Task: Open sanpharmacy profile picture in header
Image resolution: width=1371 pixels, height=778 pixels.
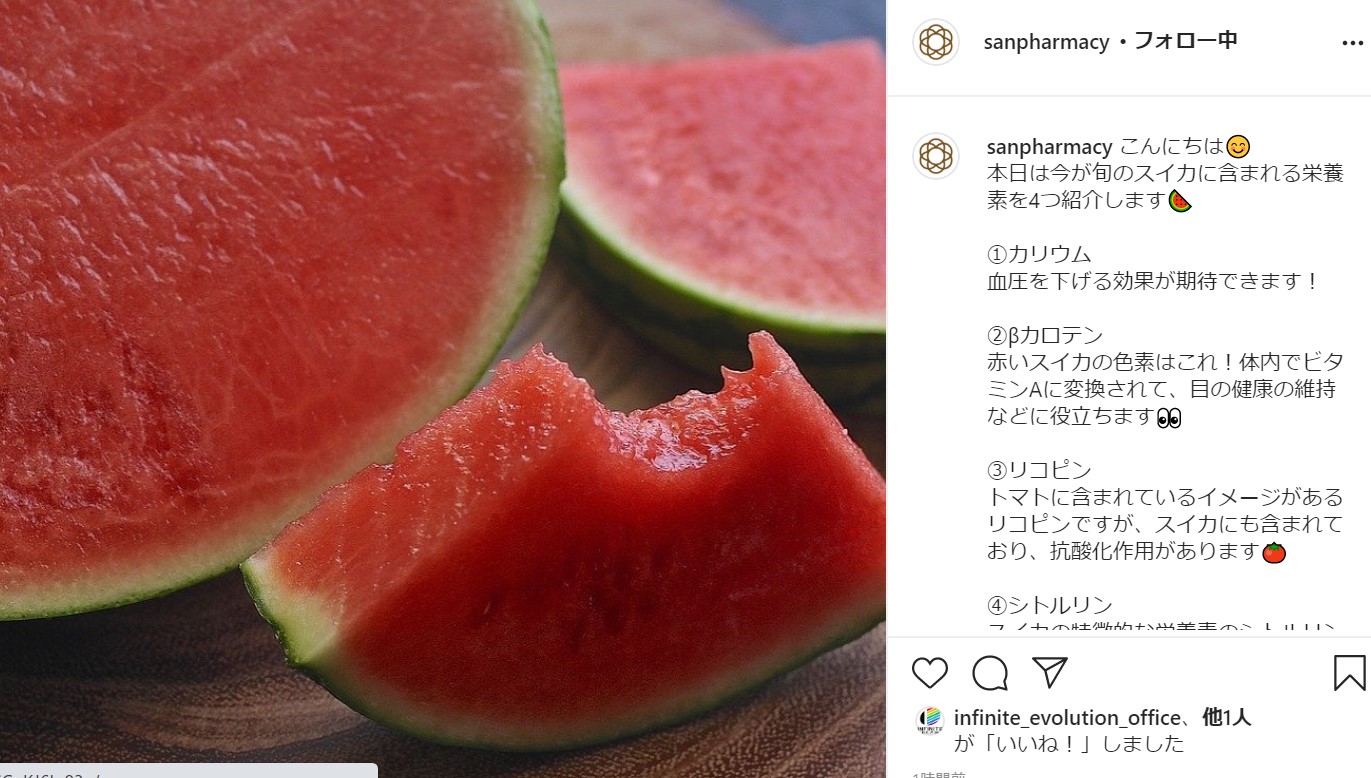Action: (936, 42)
